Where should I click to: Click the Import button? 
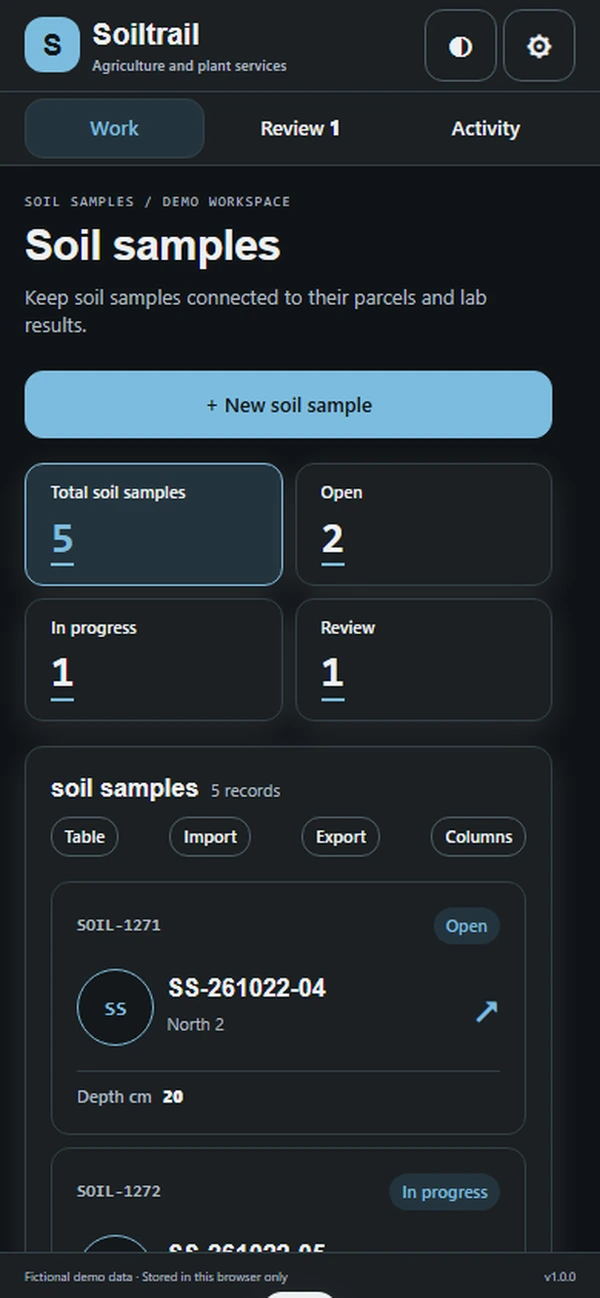pyautogui.click(x=210, y=837)
